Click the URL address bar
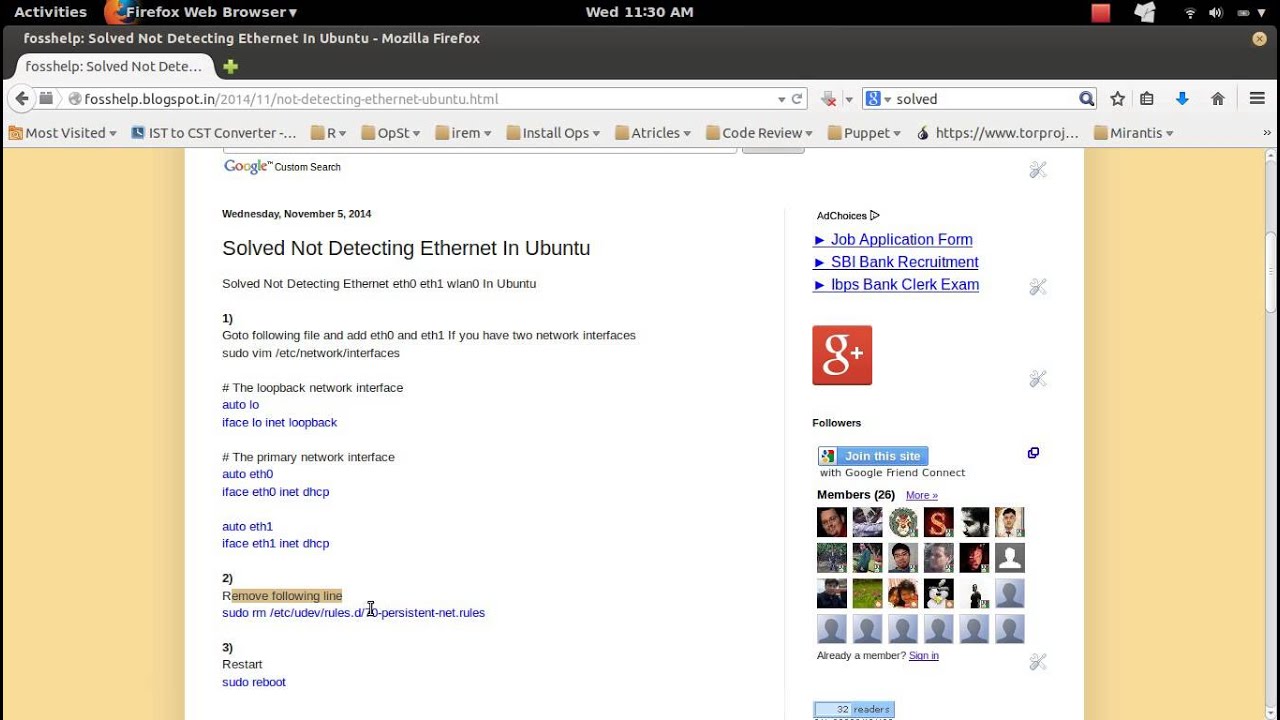This screenshot has width=1280, height=720. point(420,99)
